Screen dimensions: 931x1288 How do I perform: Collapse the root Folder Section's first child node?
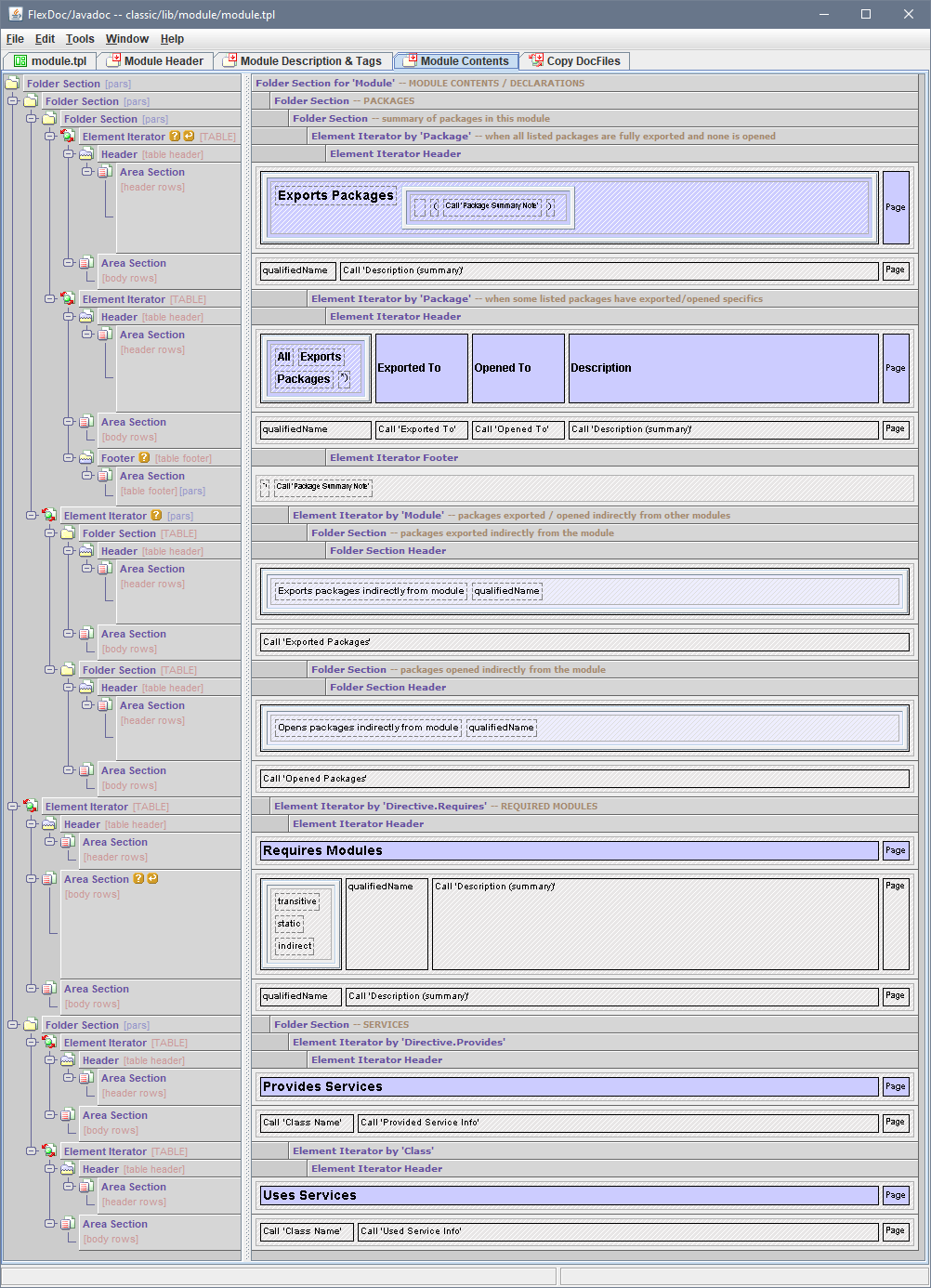(x=13, y=100)
